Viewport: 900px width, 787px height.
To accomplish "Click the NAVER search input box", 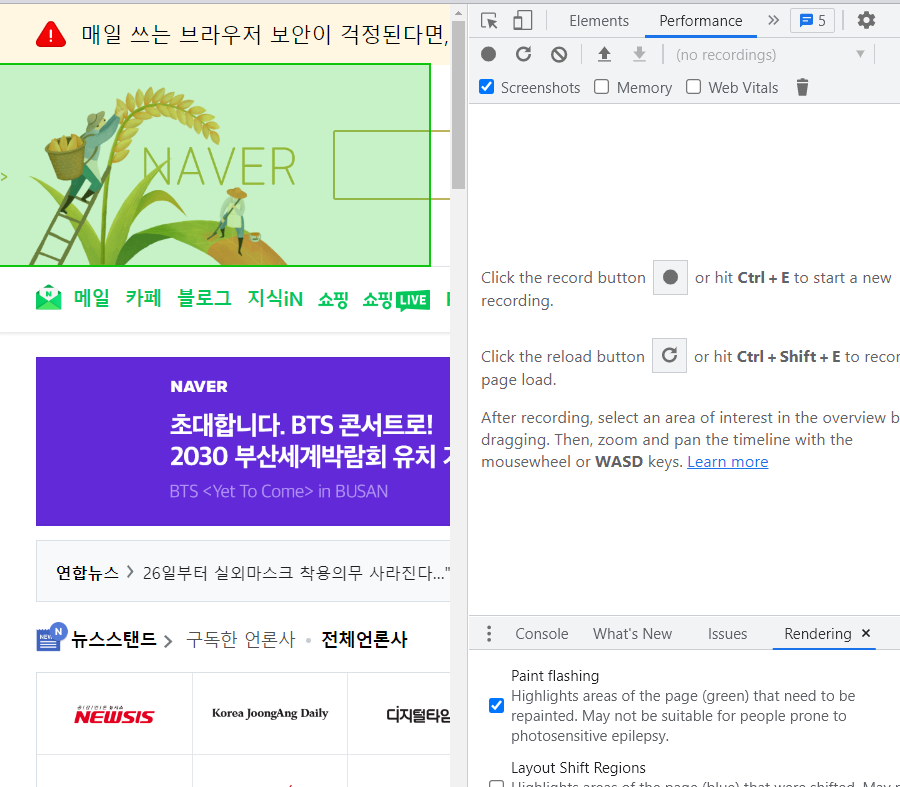I will click(391, 165).
